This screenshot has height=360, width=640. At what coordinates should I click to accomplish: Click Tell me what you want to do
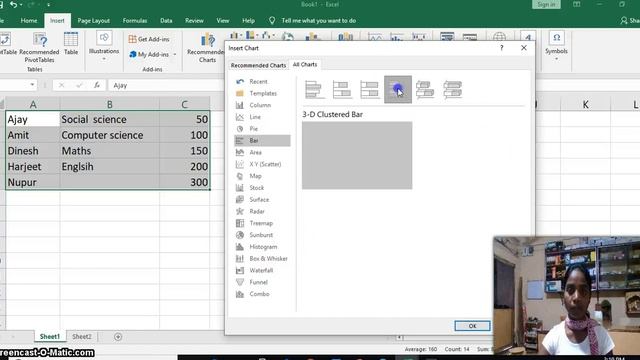pyautogui.click(x=318, y=20)
